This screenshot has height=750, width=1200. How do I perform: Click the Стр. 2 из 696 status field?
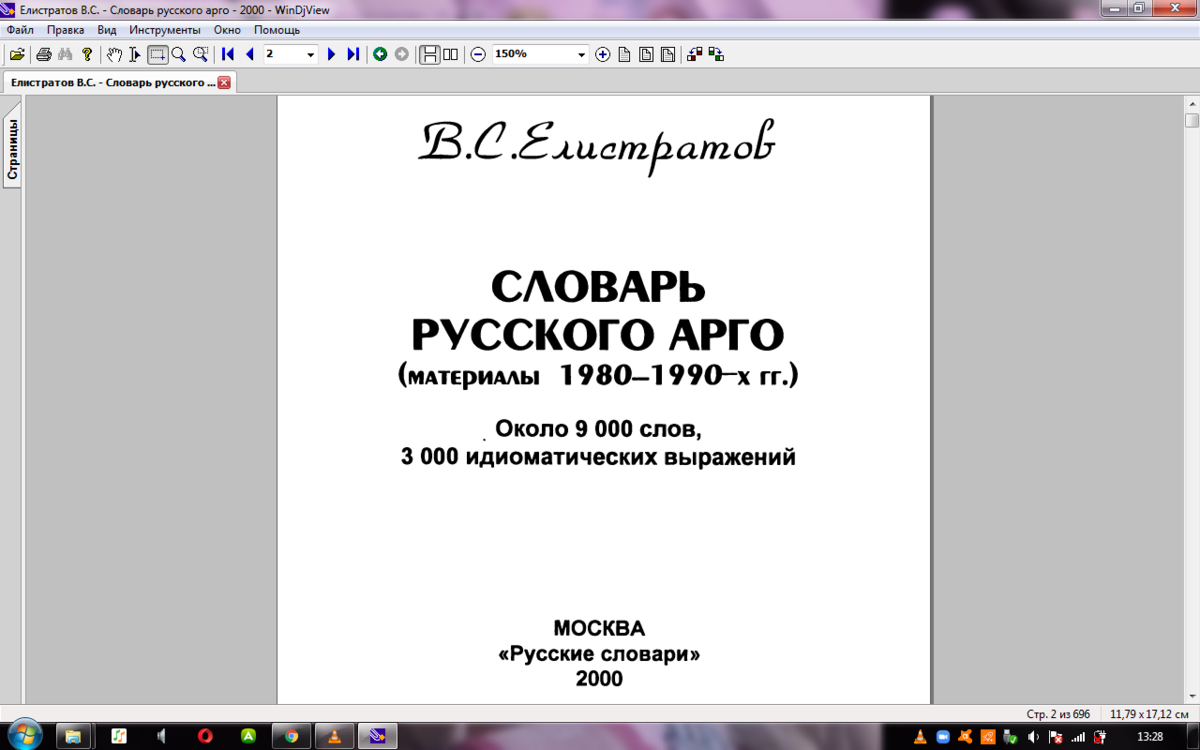tap(1060, 714)
